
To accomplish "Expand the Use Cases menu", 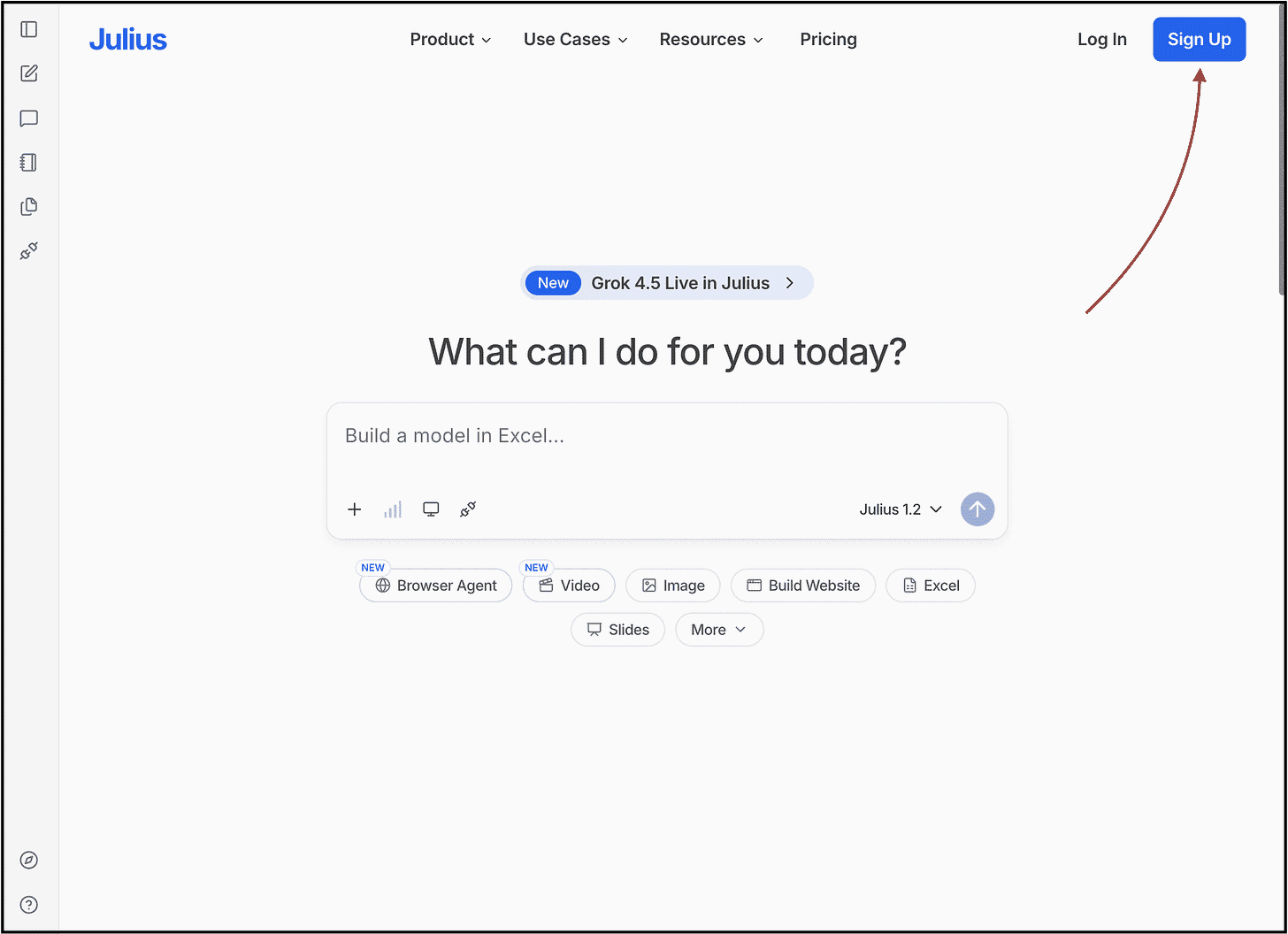I will pyautogui.click(x=576, y=40).
